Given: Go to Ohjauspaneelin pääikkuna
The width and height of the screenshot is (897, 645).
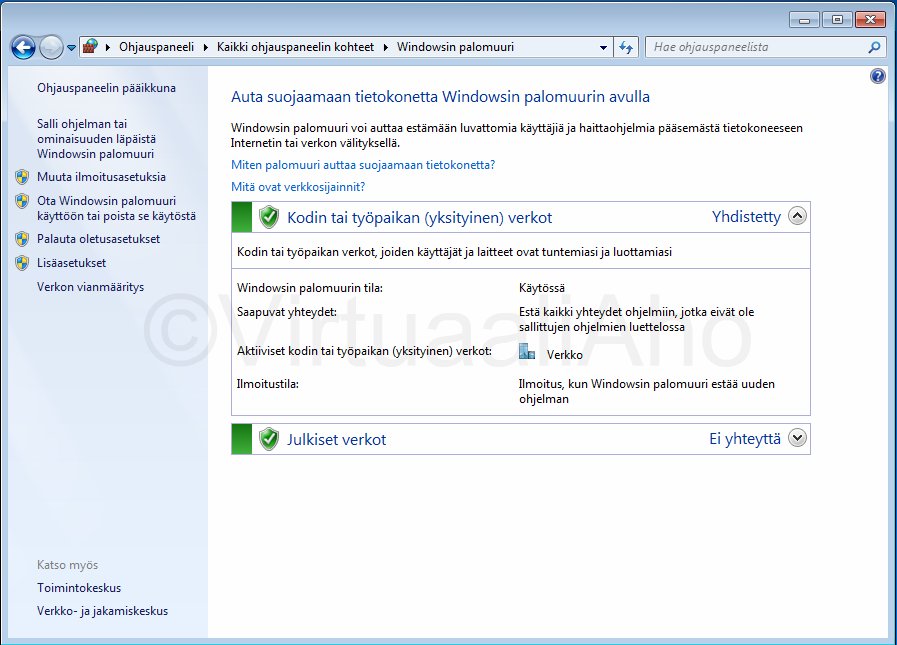Looking at the screenshot, I should coord(106,88).
